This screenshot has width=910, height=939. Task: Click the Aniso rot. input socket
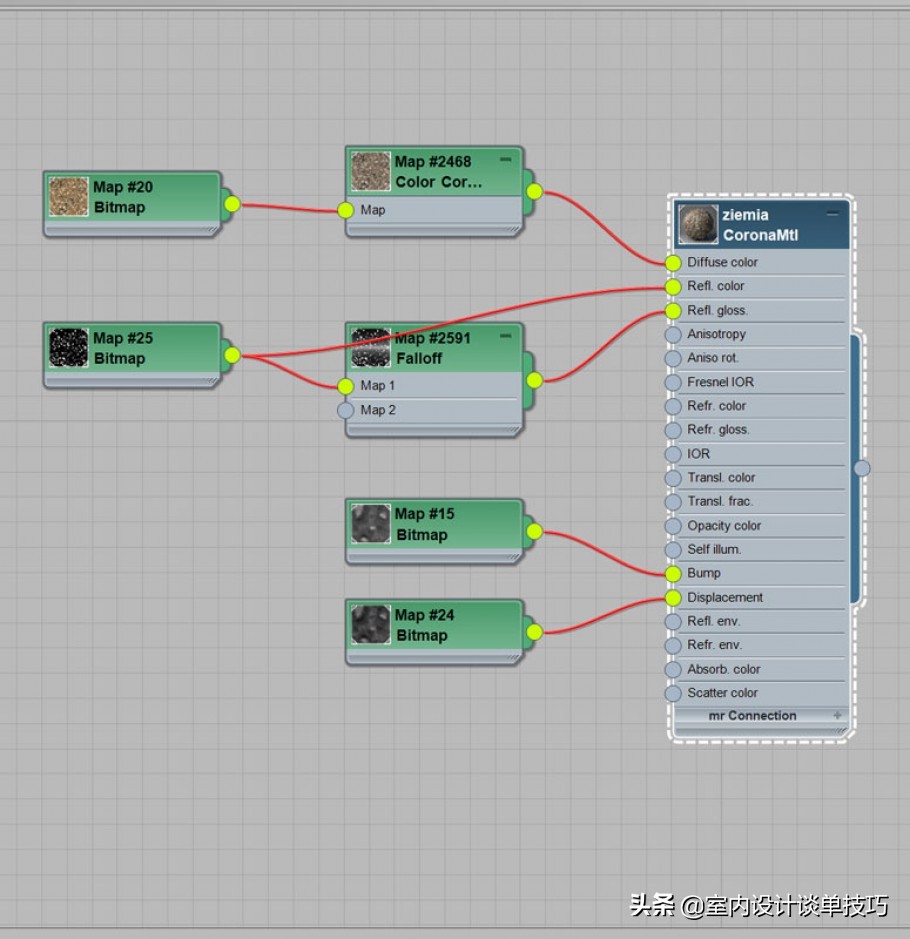(x=673, y=358)
